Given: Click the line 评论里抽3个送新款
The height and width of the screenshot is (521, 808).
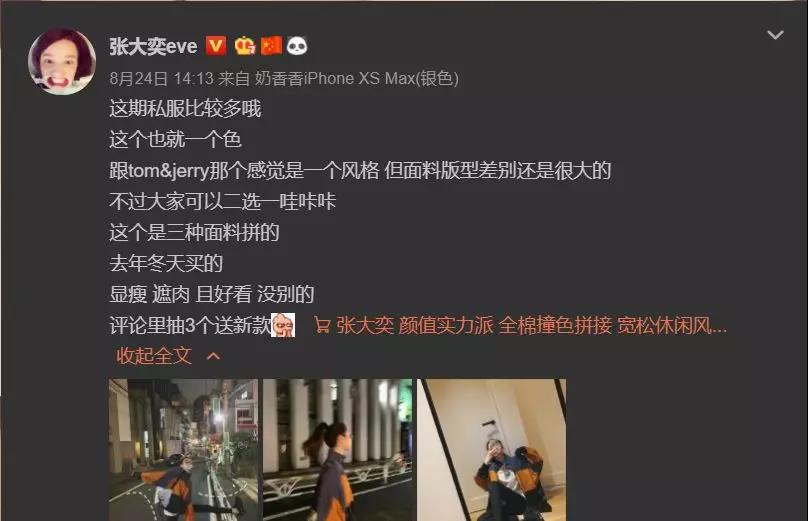Looking at the screenshot, I should coord(190,325).
